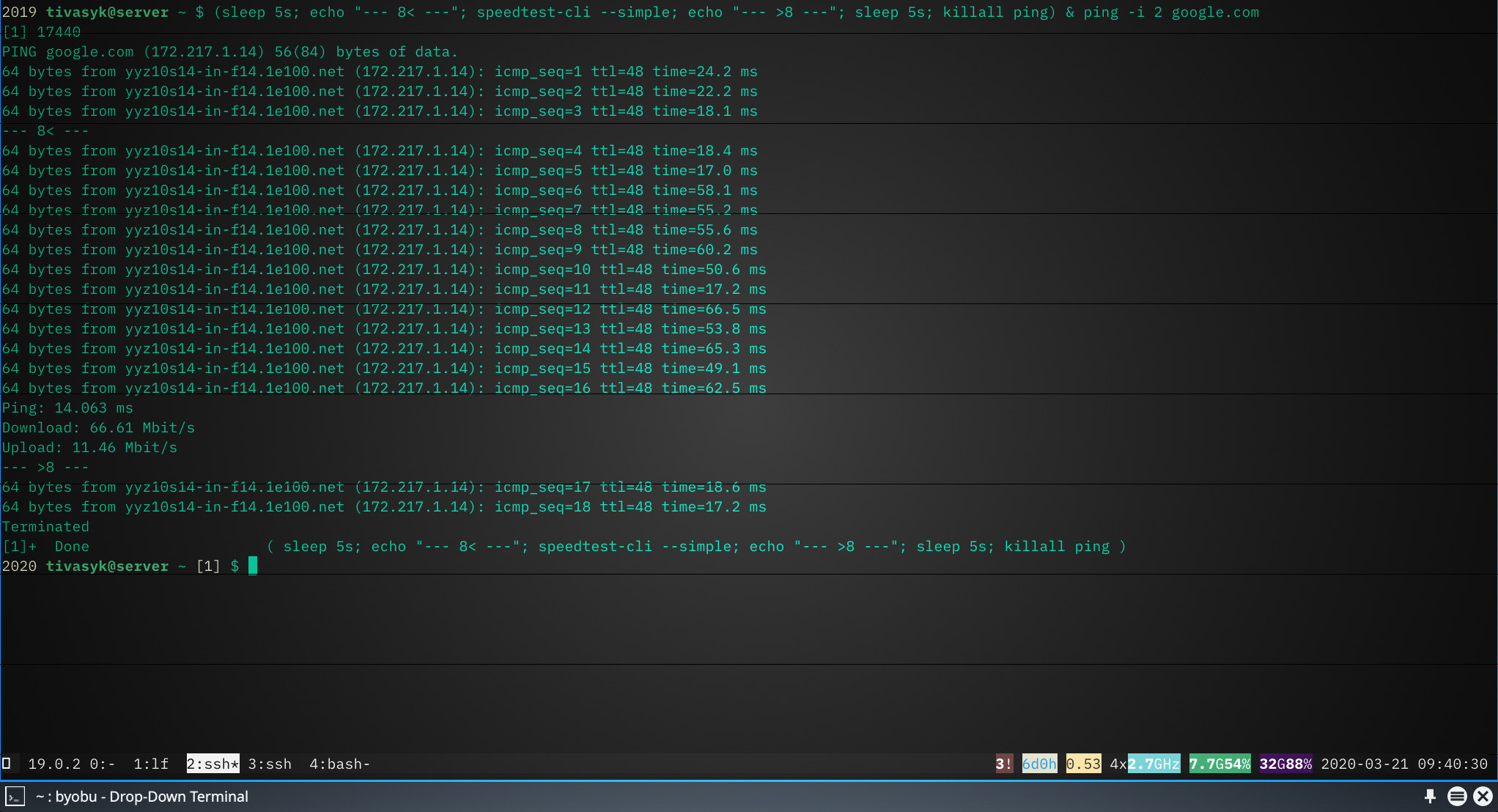
Task: Click 'ping -i 2 google.com' in the top command
Action: [x=1171, y=12]
